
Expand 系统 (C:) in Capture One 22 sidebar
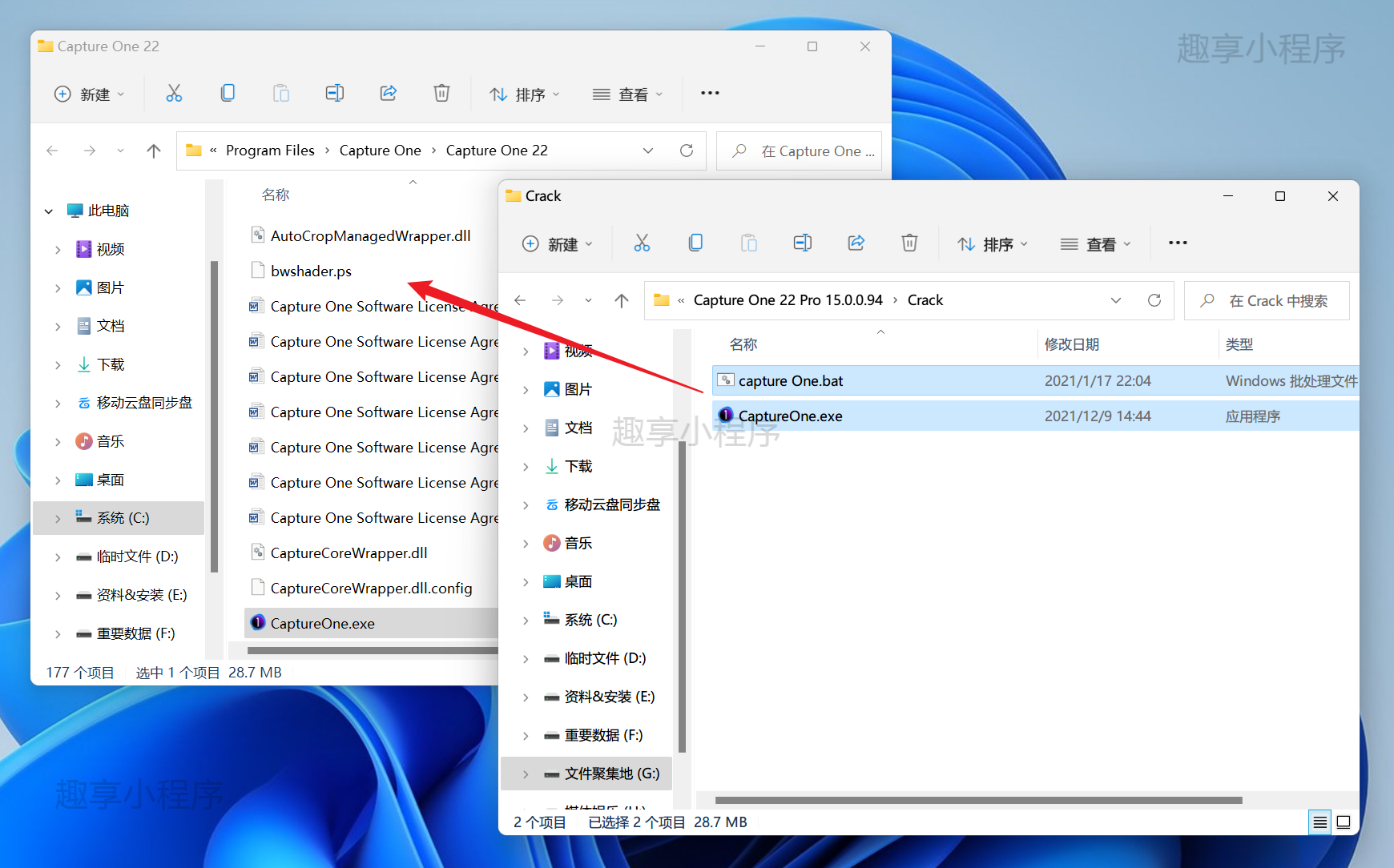pos(58,519)
